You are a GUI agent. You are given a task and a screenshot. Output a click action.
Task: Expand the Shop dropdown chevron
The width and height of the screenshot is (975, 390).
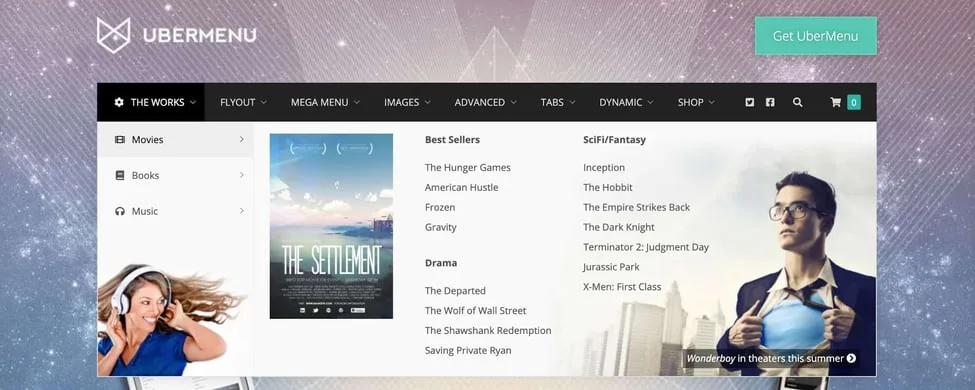pyautogui.click(x=712, y=103)
